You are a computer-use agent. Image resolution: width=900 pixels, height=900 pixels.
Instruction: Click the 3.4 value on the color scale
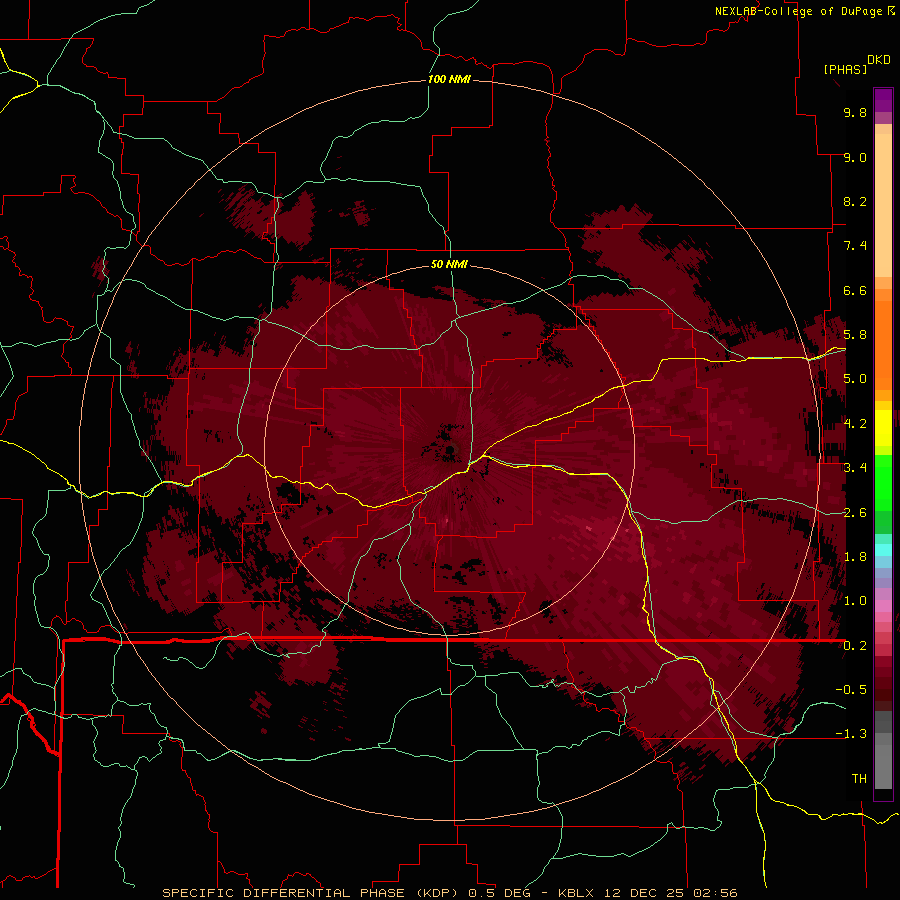[855, 468]
